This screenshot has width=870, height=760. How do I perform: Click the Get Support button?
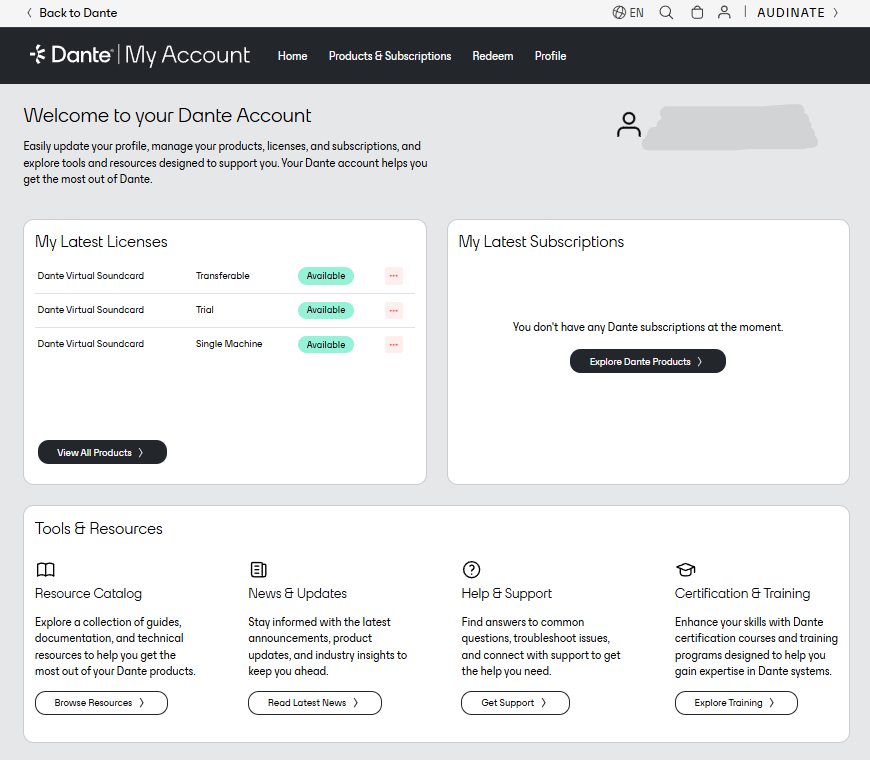[x=515, y=703]
